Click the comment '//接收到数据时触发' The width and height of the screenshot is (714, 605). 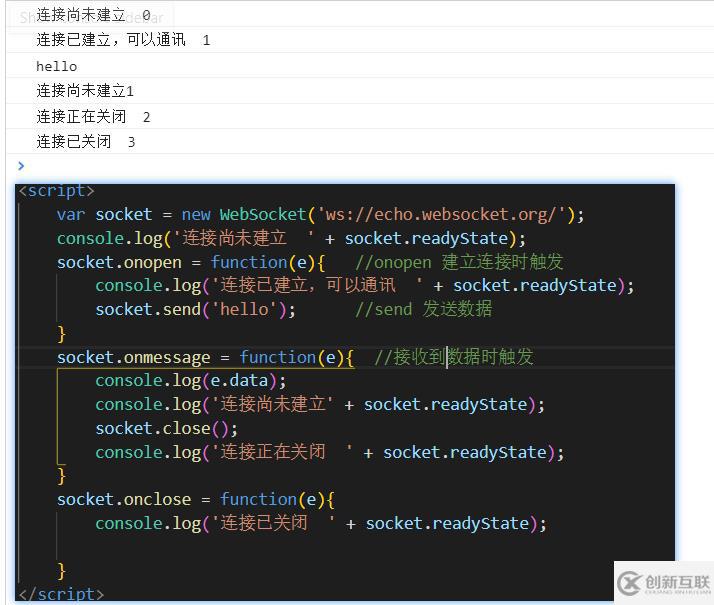[x=454, y=357]
